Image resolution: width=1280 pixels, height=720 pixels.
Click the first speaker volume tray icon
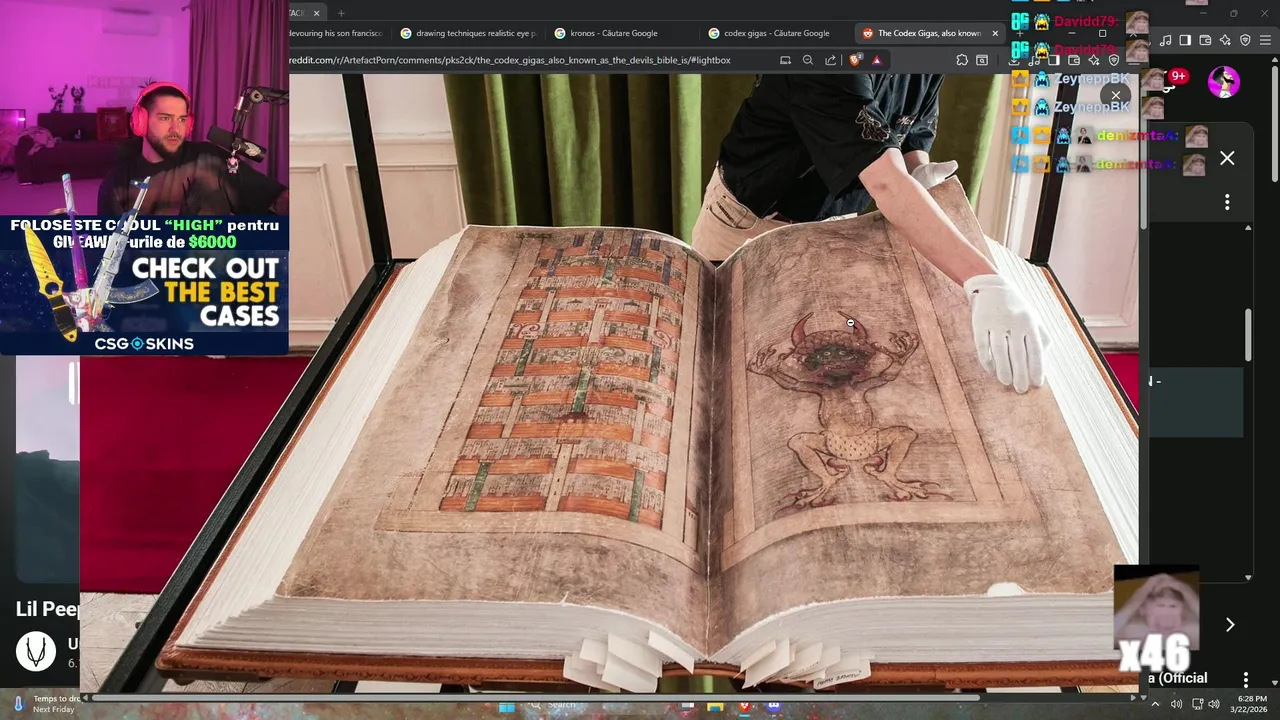coord(1176,704)
